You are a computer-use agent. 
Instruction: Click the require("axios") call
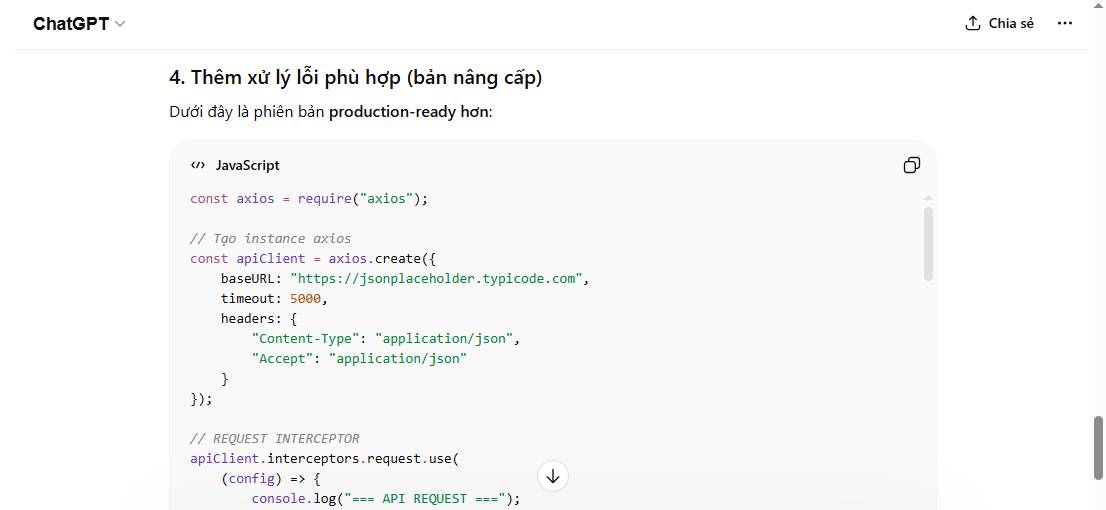[x=362, y=198]
